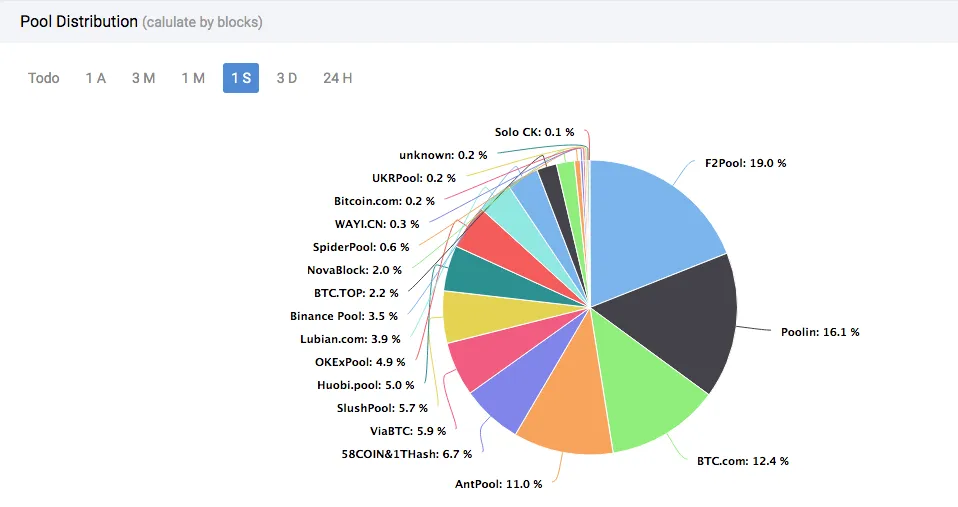Click the Huobi.pool: 5.0 % label
The width and height of the screenshot is (958, 507).
tap(365, 385)
